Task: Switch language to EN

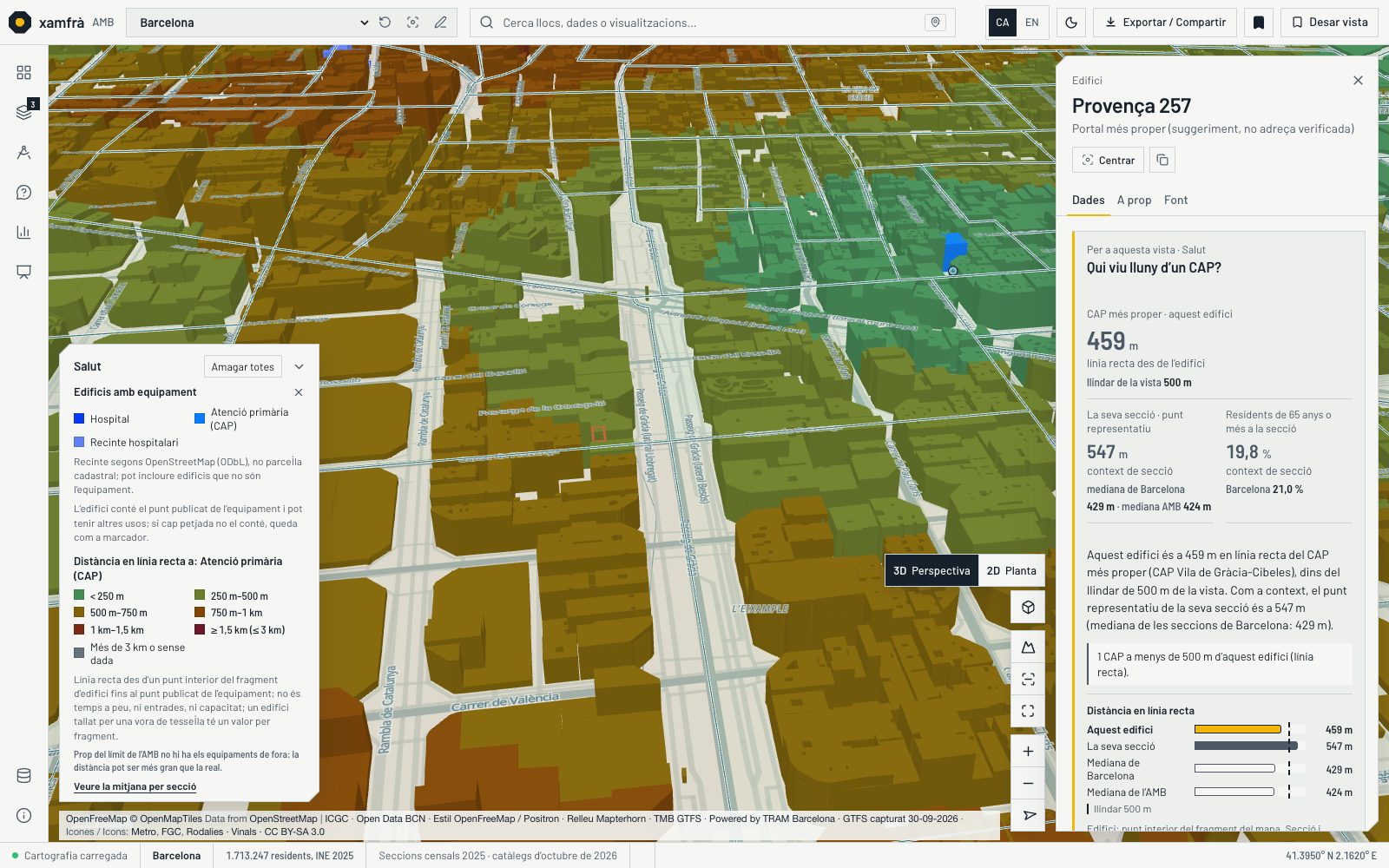Action: tap(1031, 23)
